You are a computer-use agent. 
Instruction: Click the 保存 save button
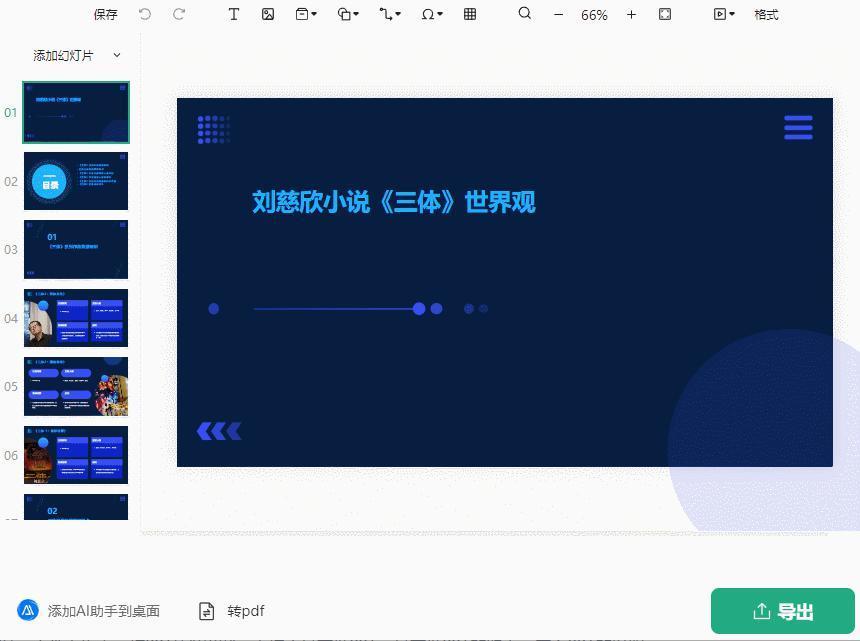pyautogui.click(x=105, y=14)
